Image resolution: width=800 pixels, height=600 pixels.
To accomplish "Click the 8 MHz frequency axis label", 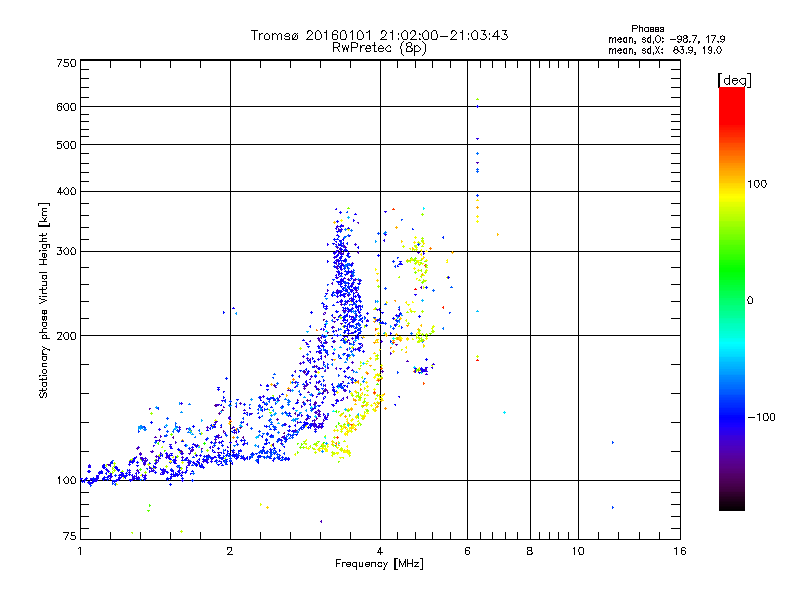I will [x=530, y=551].
